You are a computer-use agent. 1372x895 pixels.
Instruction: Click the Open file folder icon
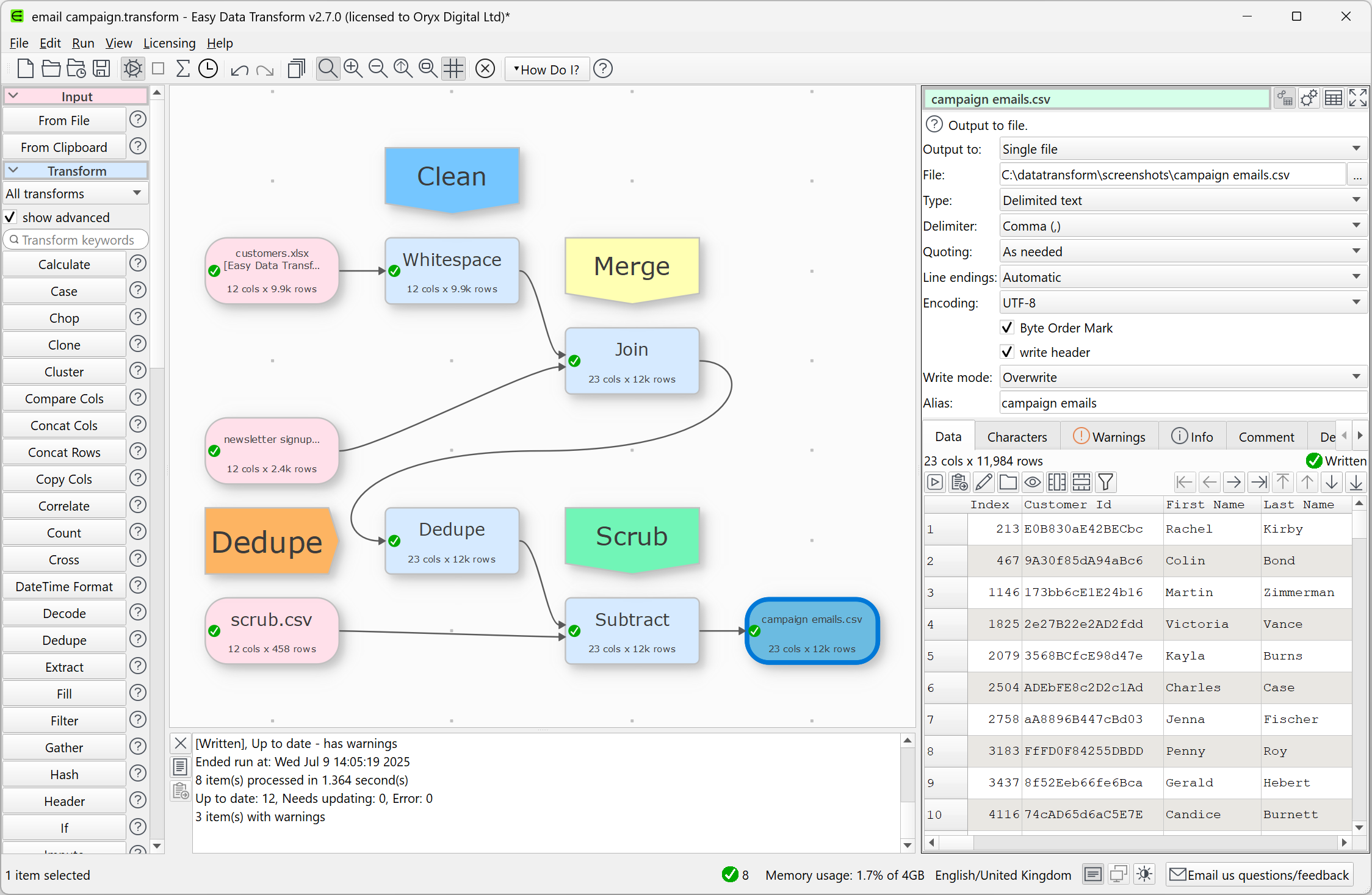pos(51,69)
